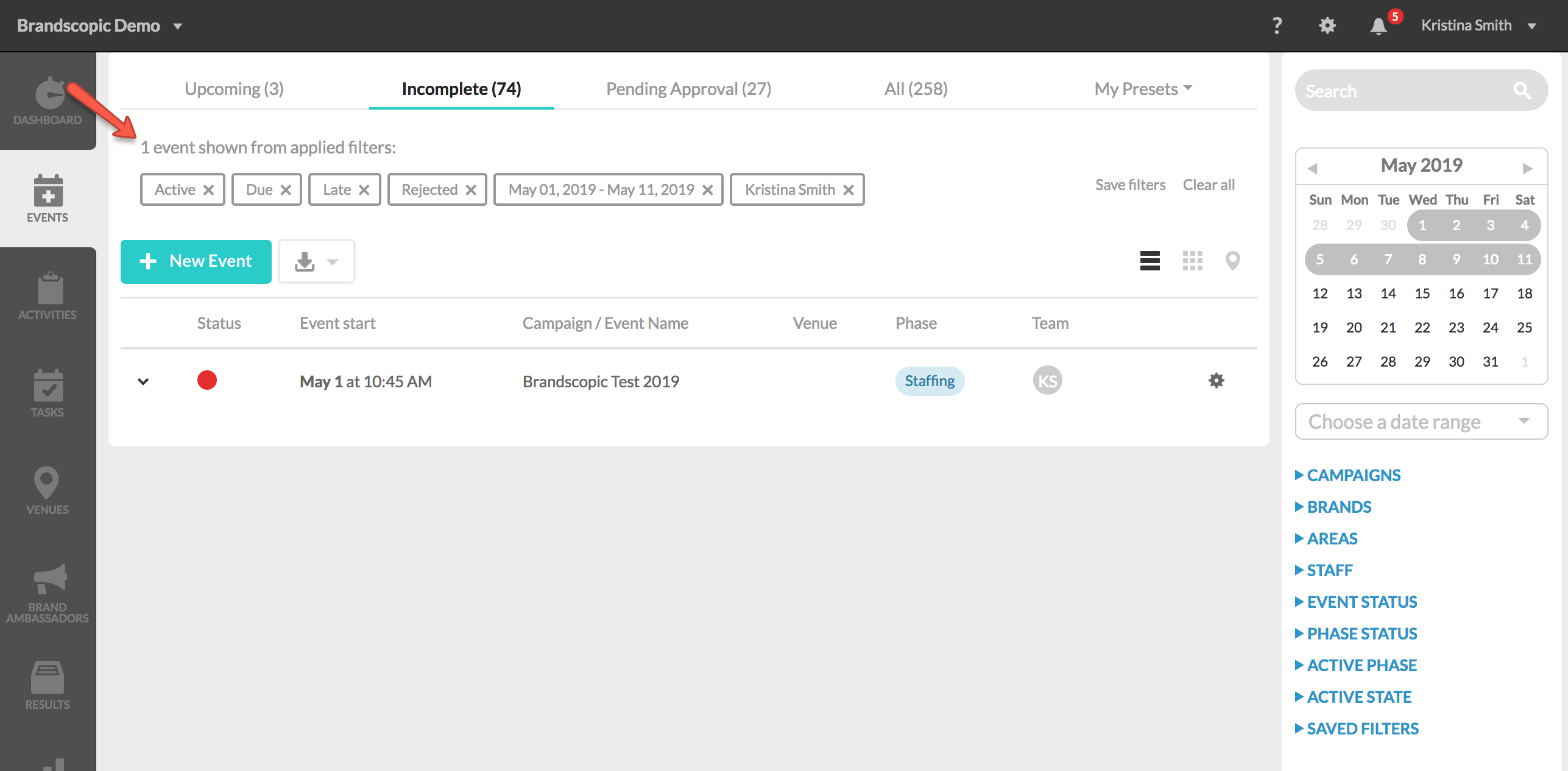Click in the Search field
The width and height of the screenshot is (1568, 771).
coord(1421,90)
